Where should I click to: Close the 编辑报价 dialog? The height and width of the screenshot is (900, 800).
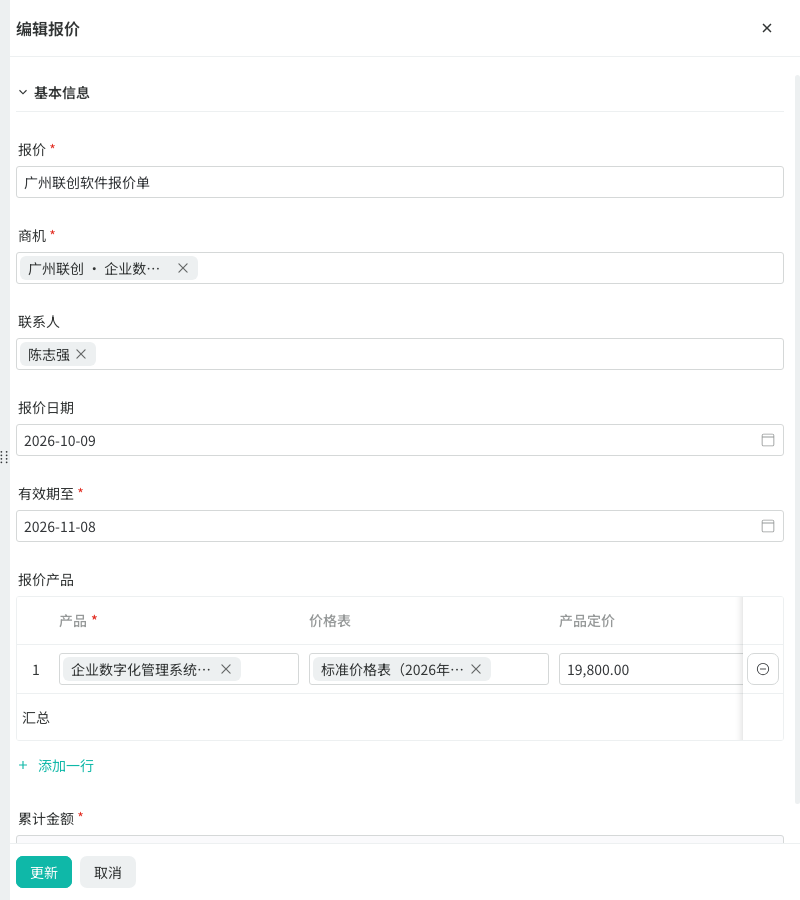(x=767, y=28)
